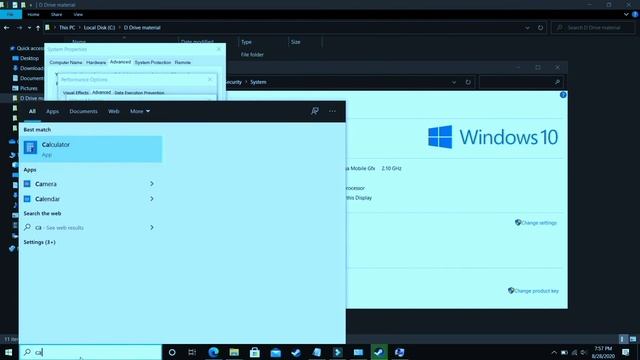Open the More filter dropdown
The width and height of the screenshot is (640, 360).
pos(140,111)
